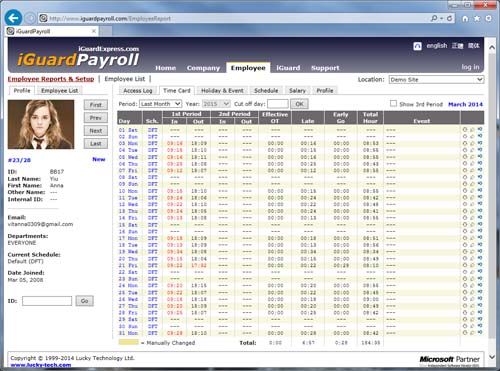Click the blue arrow icon in row 04 Tue

pos(480,150)
